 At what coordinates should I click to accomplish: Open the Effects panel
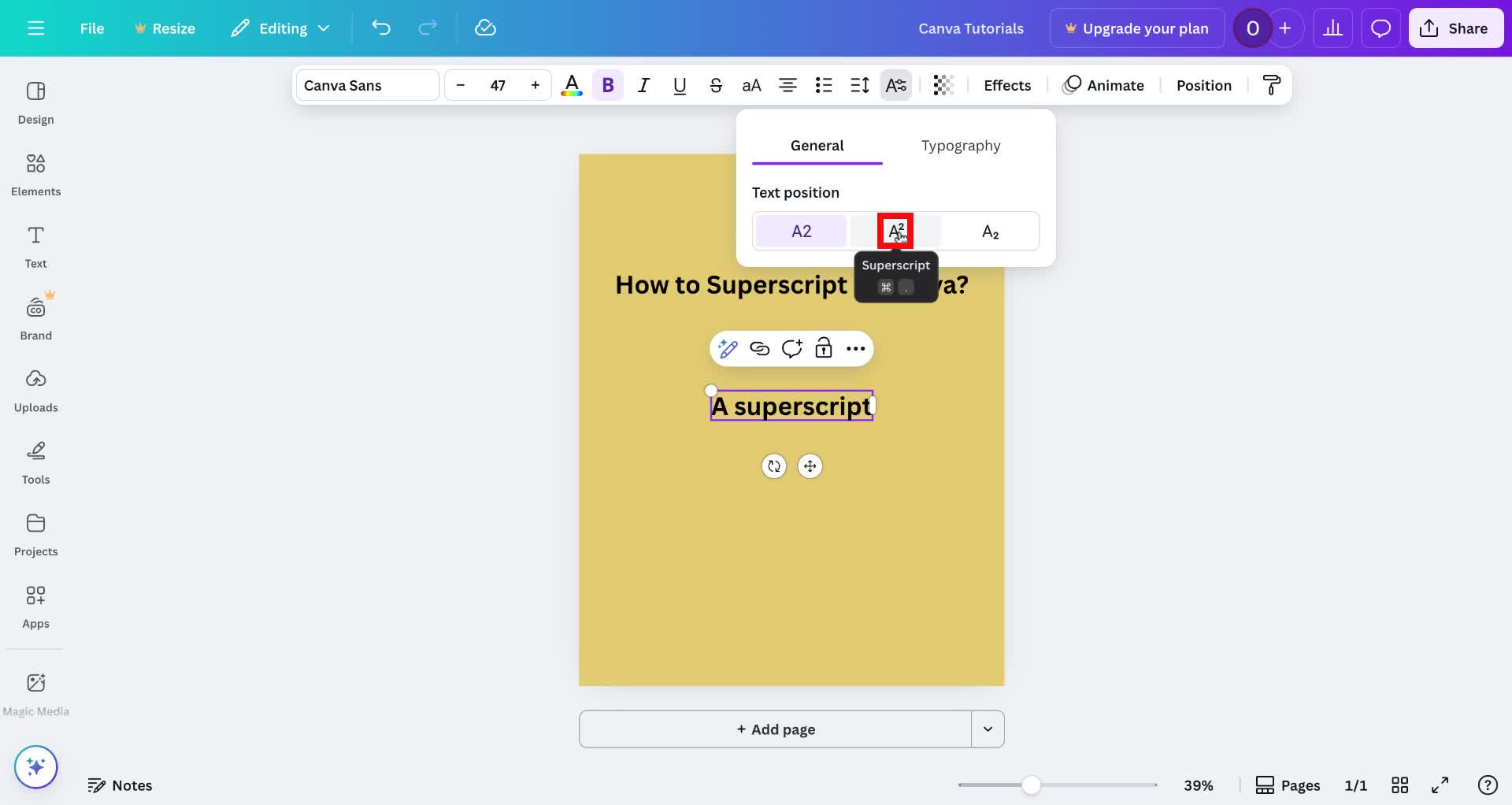tap(1006, 85)
